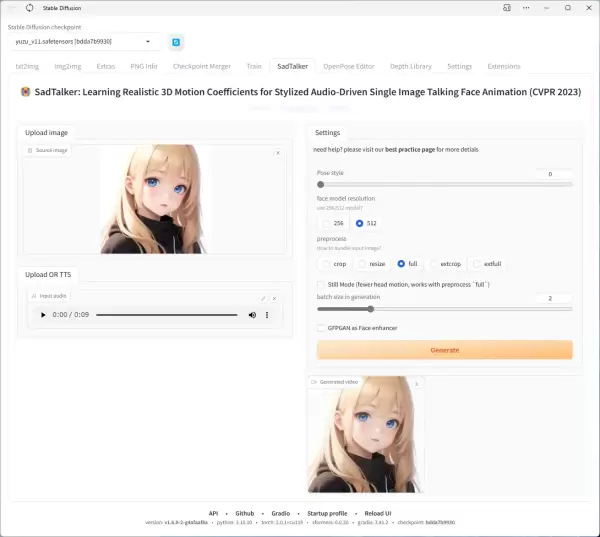Viewport: 600px width, 537px height.
Task: Select the 256 face model resolution
Action: point(333,223)
